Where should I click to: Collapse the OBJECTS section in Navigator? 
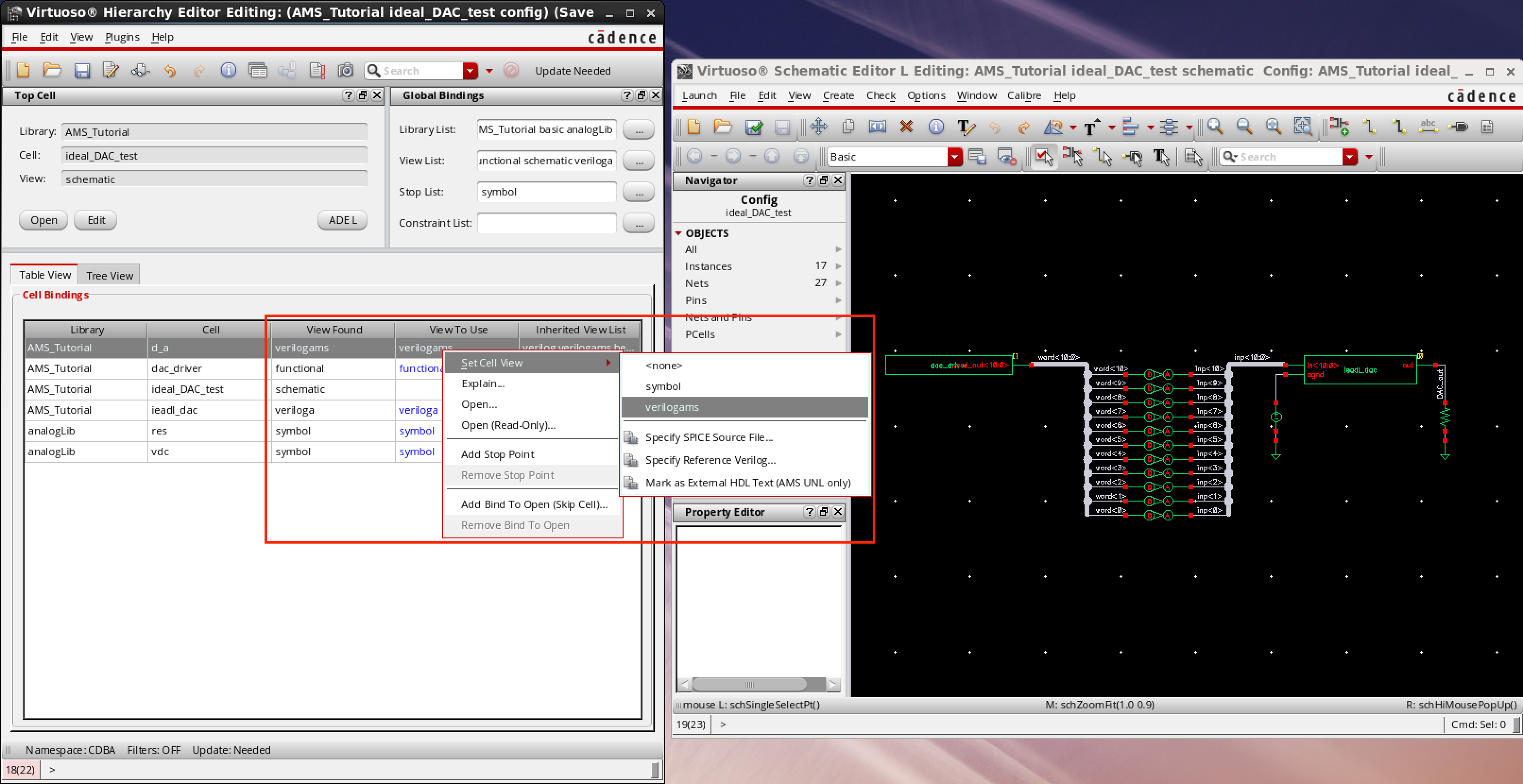click(x=679, y=233)
